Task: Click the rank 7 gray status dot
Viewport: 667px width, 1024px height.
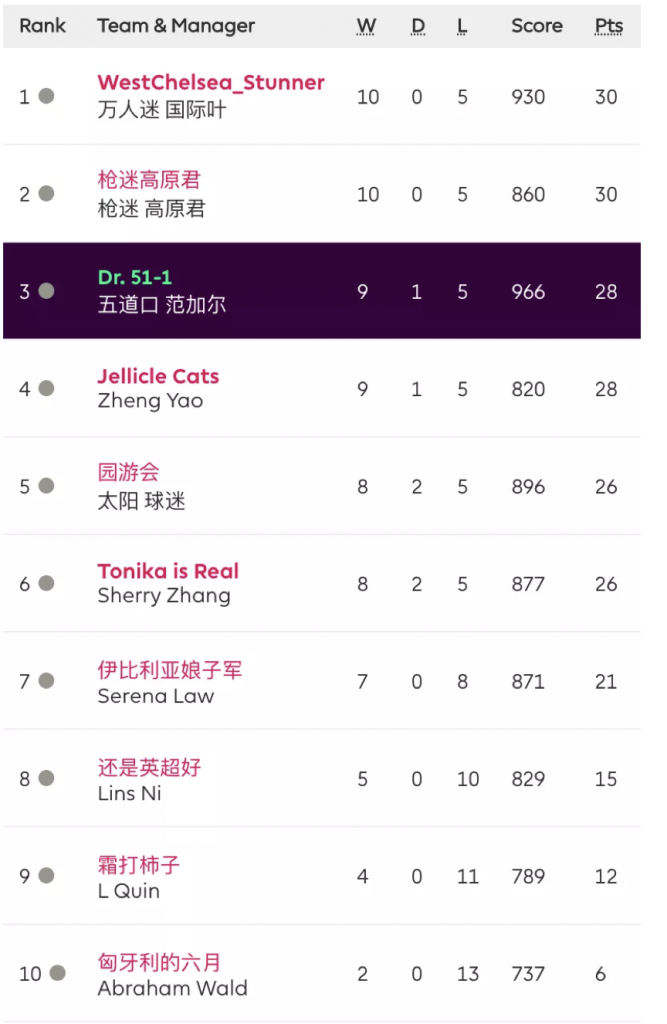Action: tap(46, 681)
